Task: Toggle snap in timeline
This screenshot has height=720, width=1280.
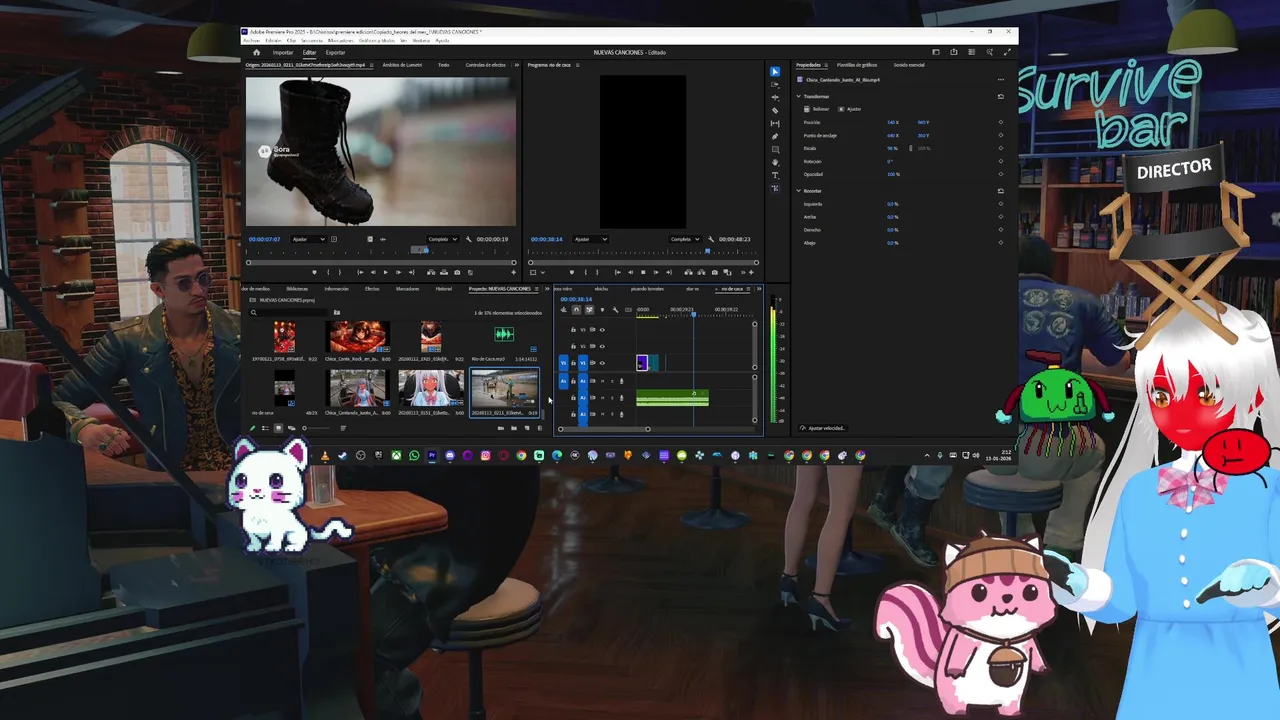Action: [x=576, y=310]
